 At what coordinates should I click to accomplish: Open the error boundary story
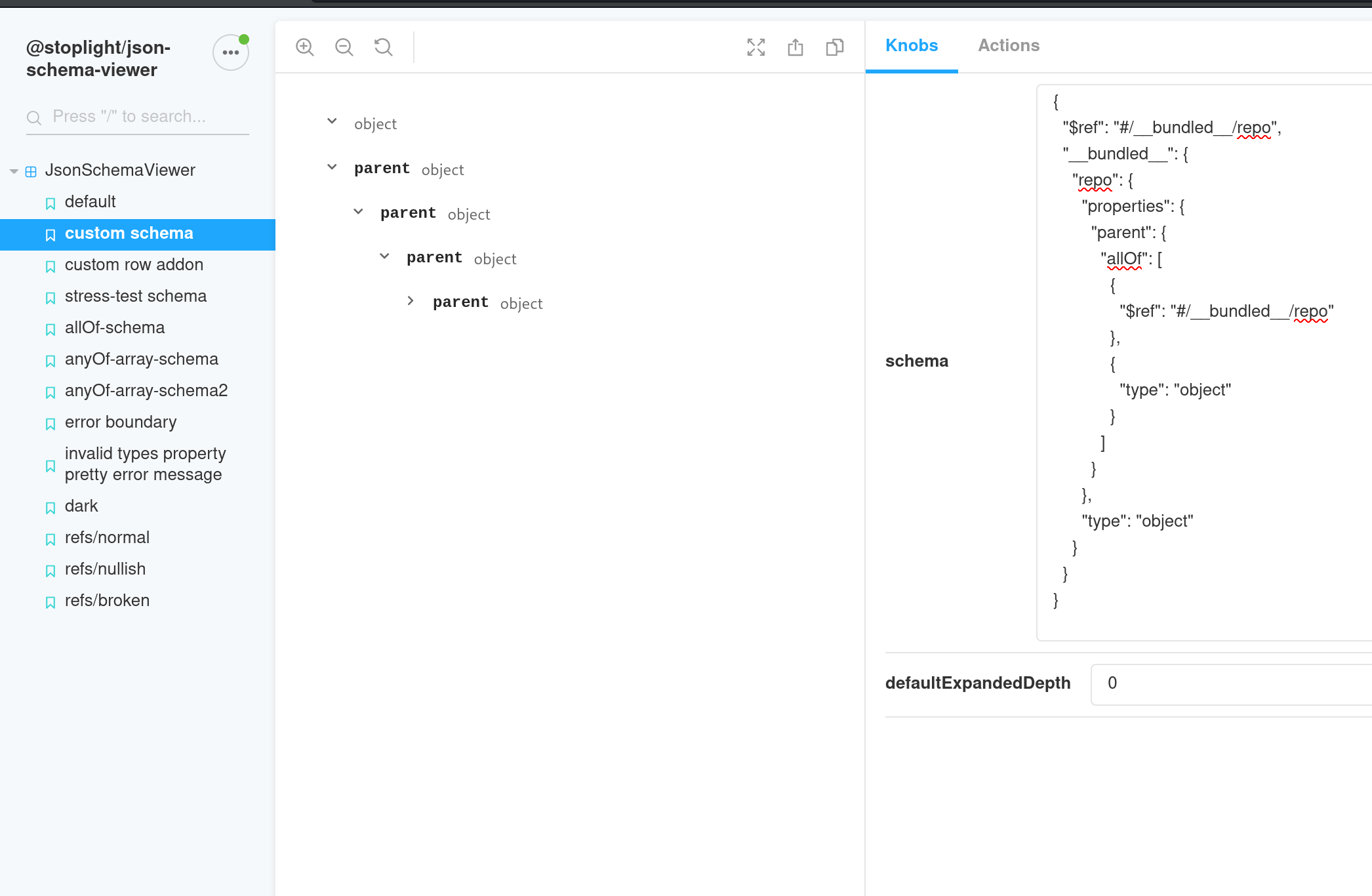(x=138, y=422)
